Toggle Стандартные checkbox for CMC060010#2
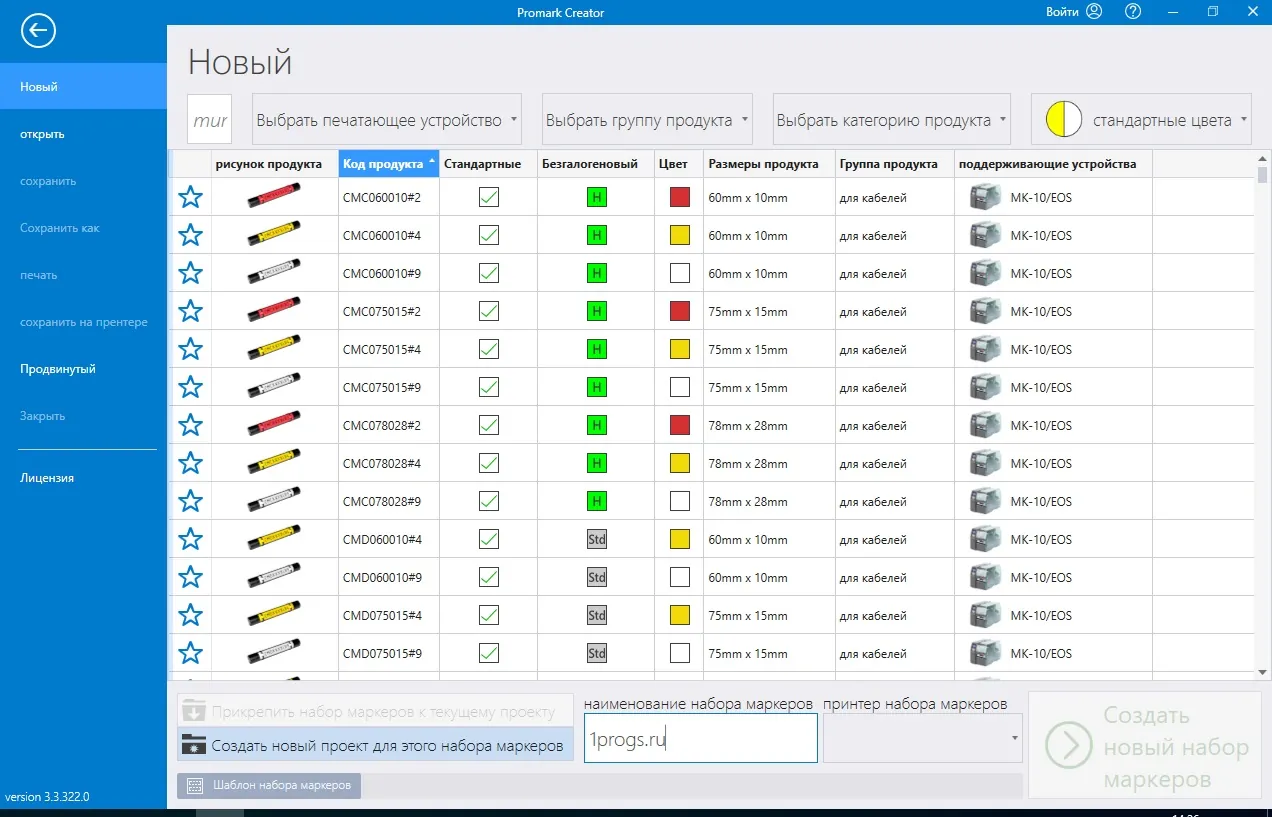1272x817 pixels. click(489, 197)
